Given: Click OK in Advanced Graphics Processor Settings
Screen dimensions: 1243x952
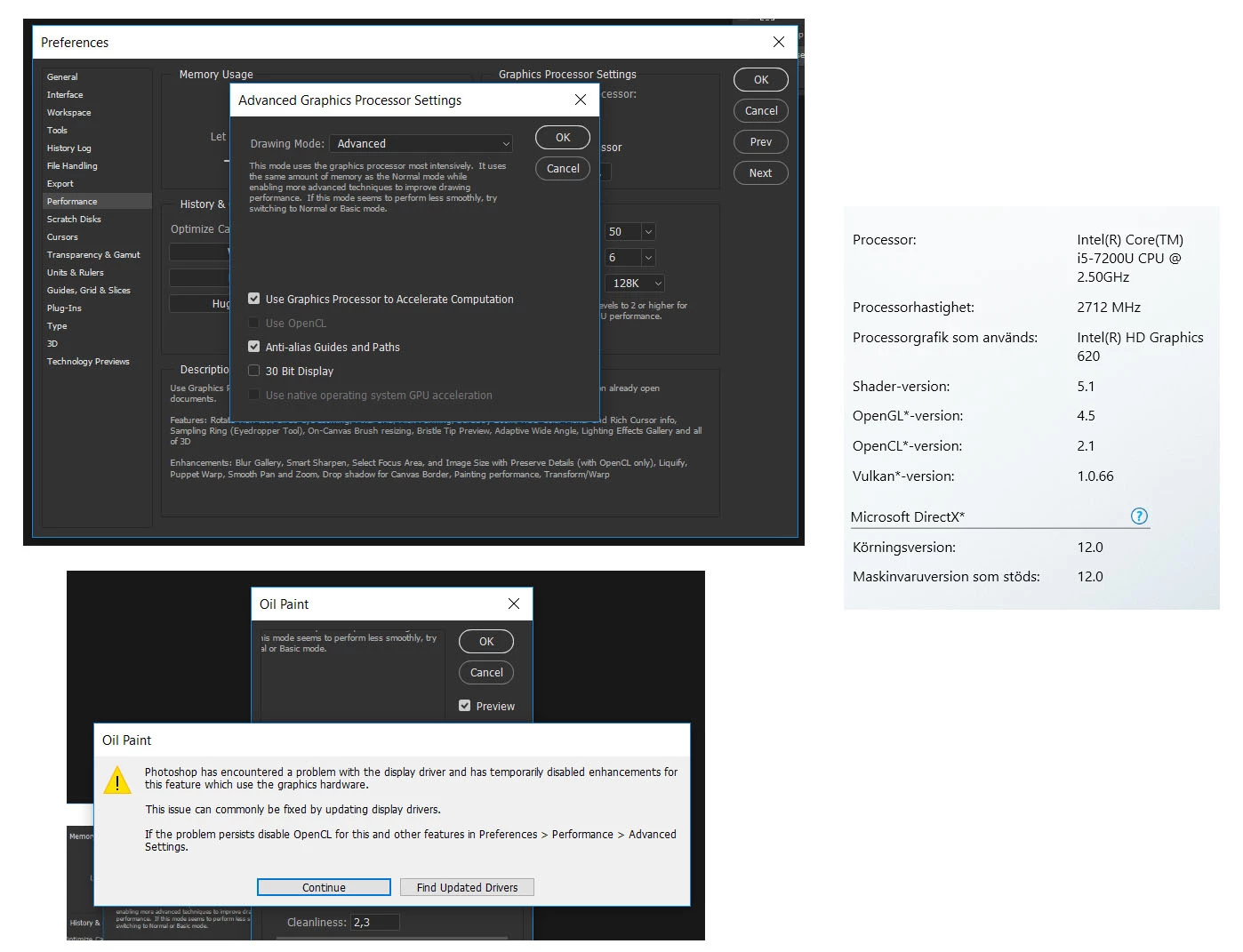Looking at the screenshot, I should pos(563,138).
